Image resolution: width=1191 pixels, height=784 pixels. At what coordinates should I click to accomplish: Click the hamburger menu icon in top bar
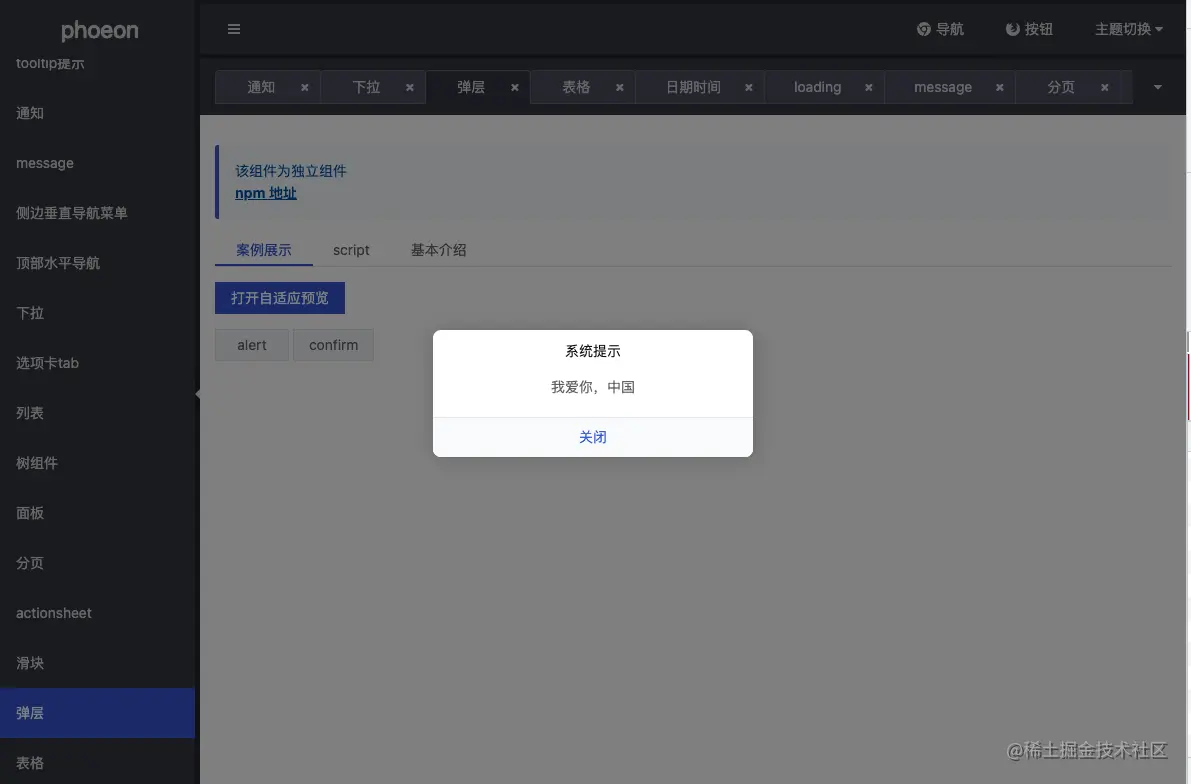click(234, 29)
